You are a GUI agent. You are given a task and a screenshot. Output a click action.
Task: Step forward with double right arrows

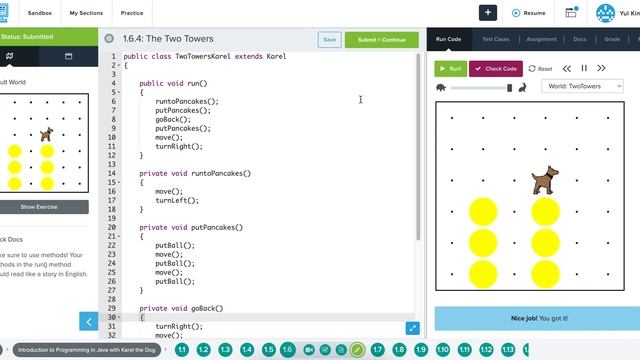601,68
